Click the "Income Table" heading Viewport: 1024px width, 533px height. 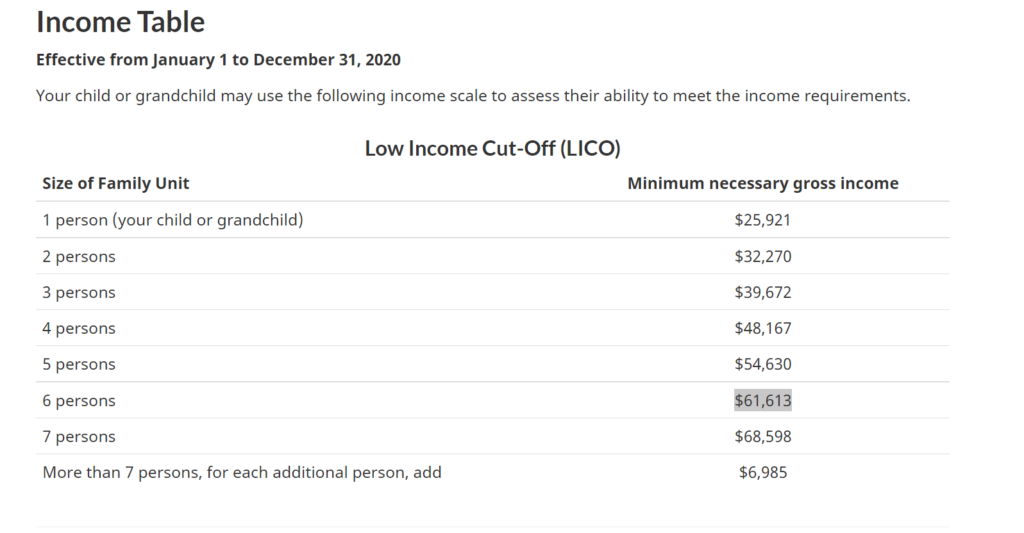(x=120, y=22)
